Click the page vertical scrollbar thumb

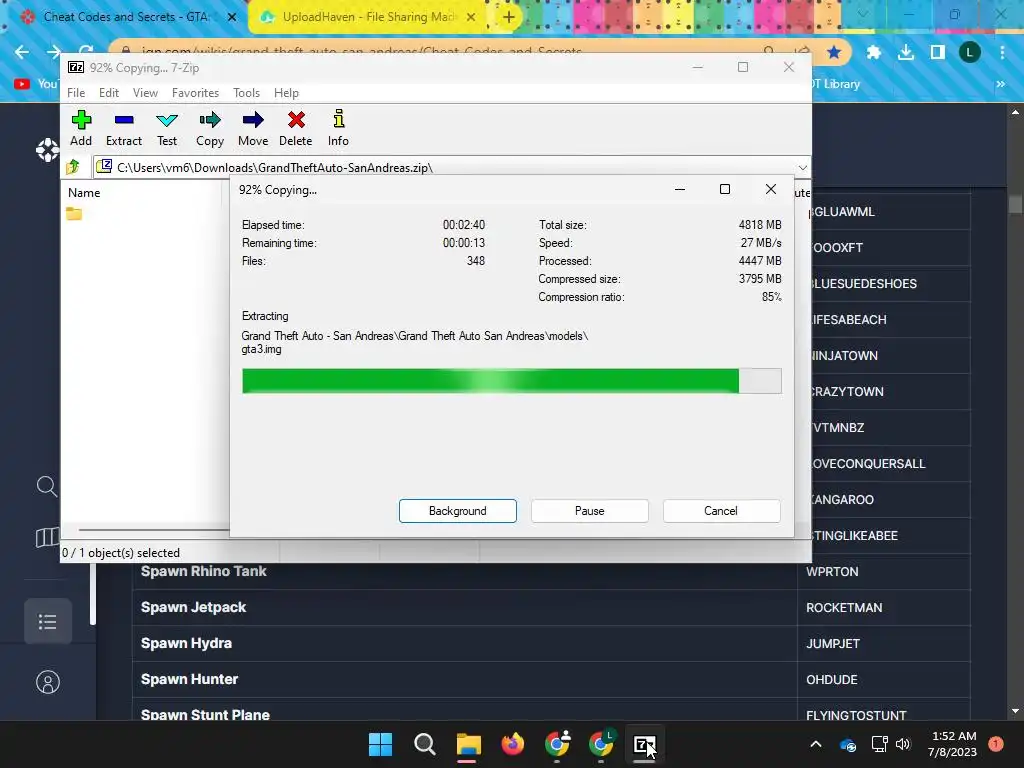click(x=1015, y=204)
